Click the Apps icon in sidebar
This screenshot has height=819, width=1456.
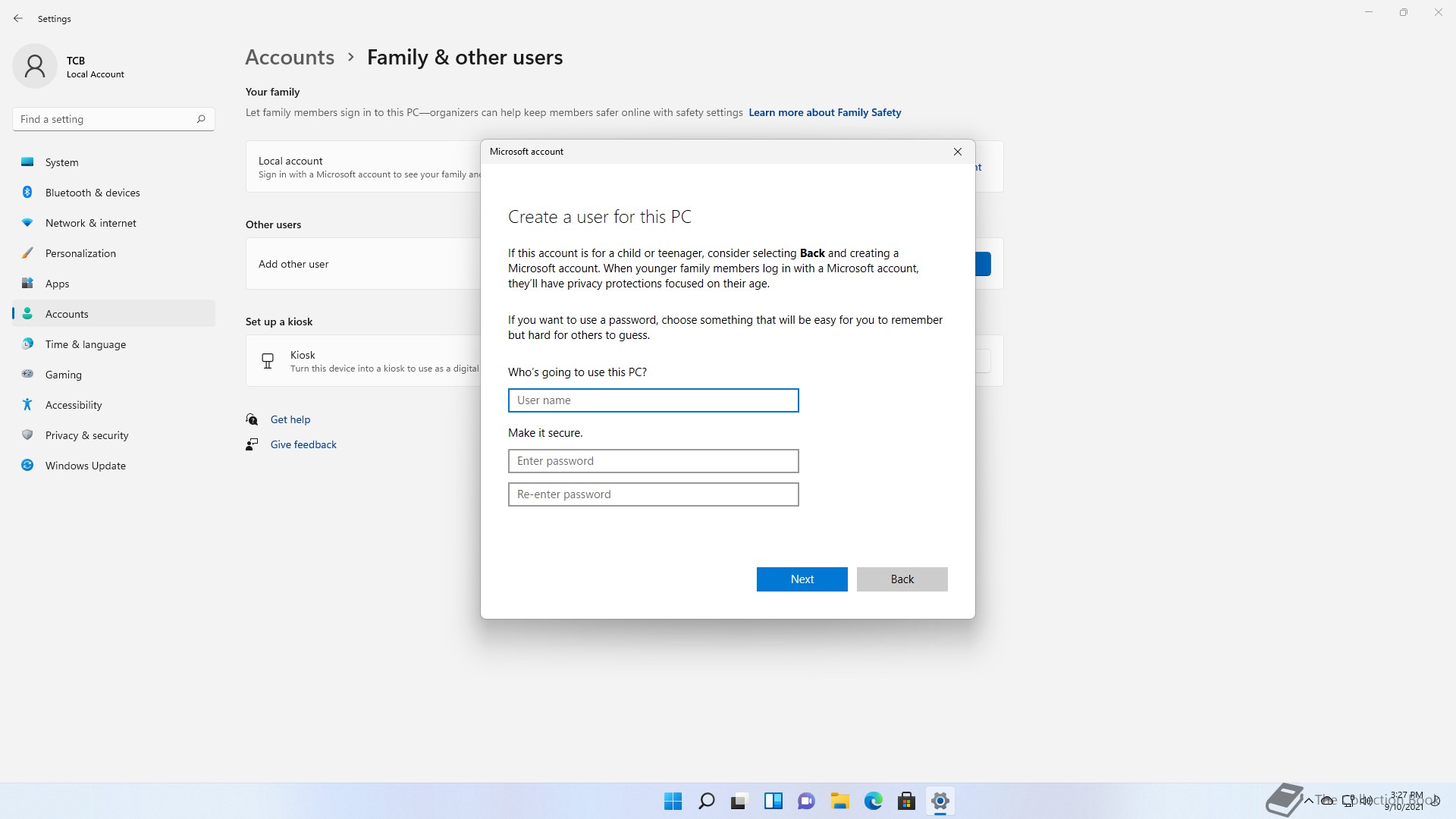pyautogui.click(x=27, y=283)
